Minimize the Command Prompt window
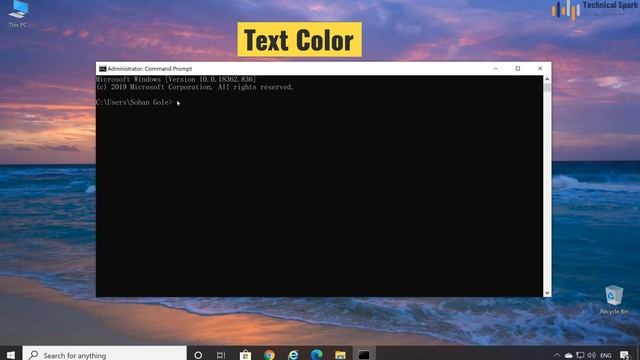Viewport: 640px width, 360px height. 496,69
